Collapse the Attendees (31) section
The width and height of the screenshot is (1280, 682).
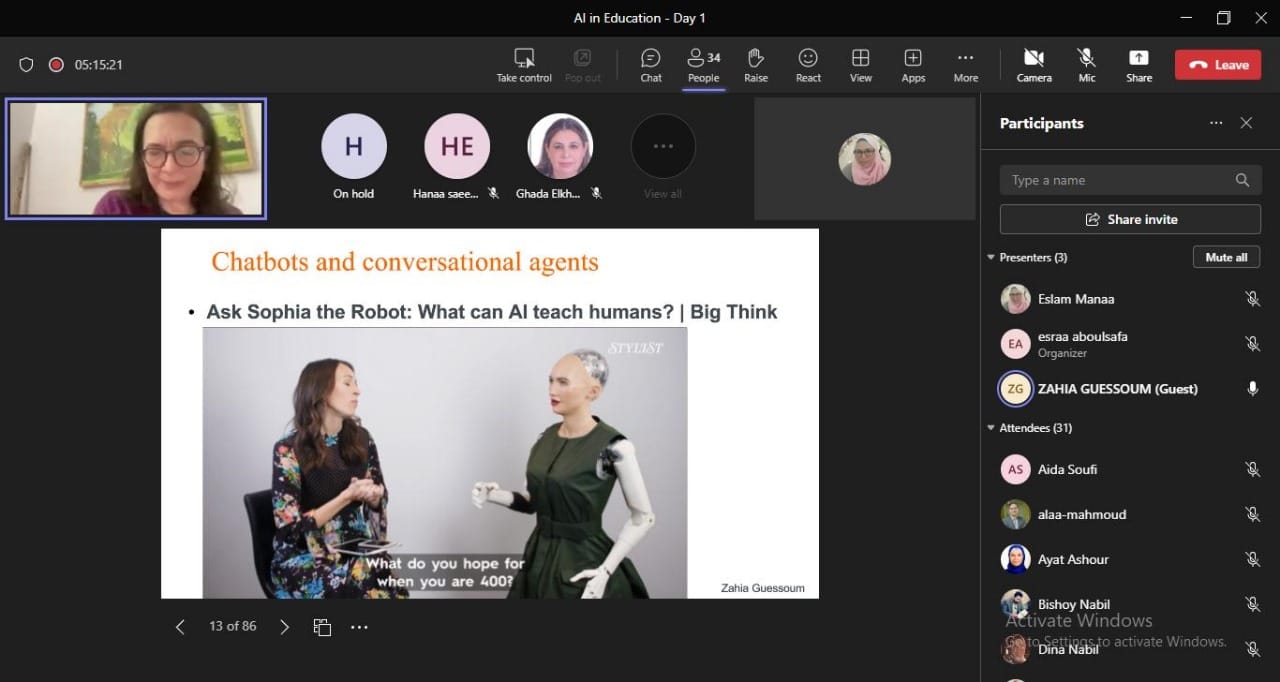coord(991,428)
